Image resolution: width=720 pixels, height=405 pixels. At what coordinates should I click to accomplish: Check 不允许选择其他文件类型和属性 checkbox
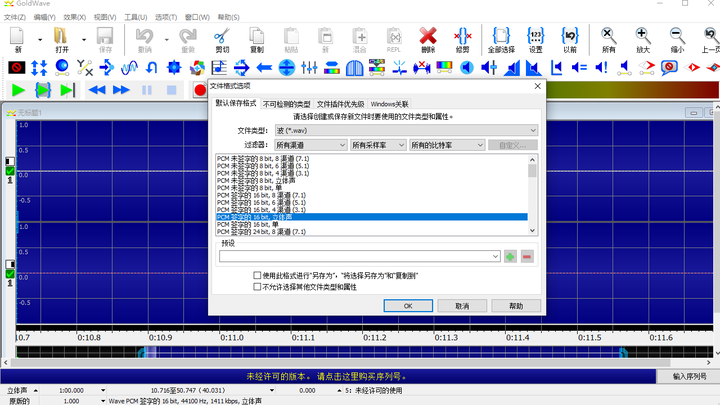(x=257, y=287)
